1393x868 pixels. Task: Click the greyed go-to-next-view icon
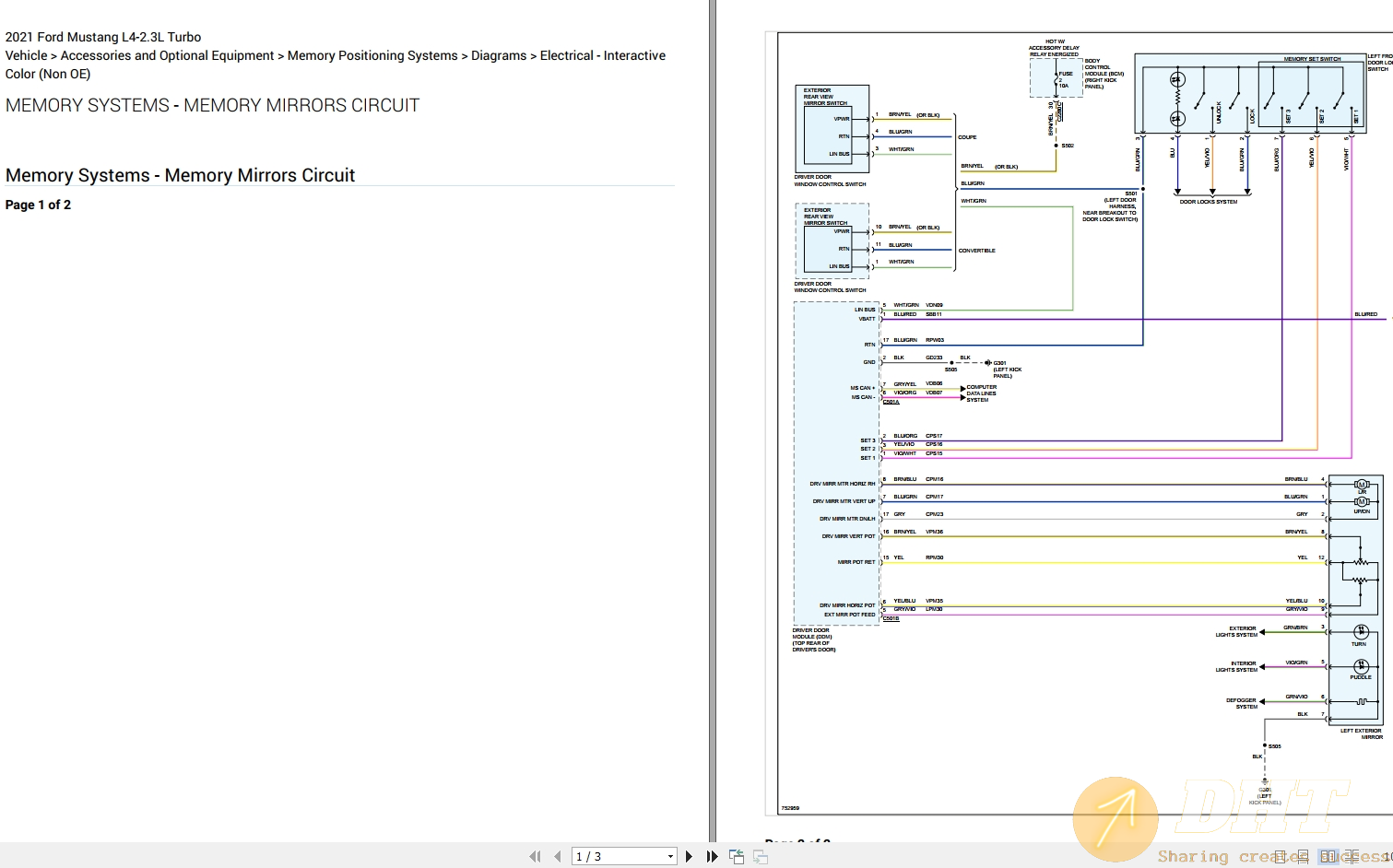(761, 856)
